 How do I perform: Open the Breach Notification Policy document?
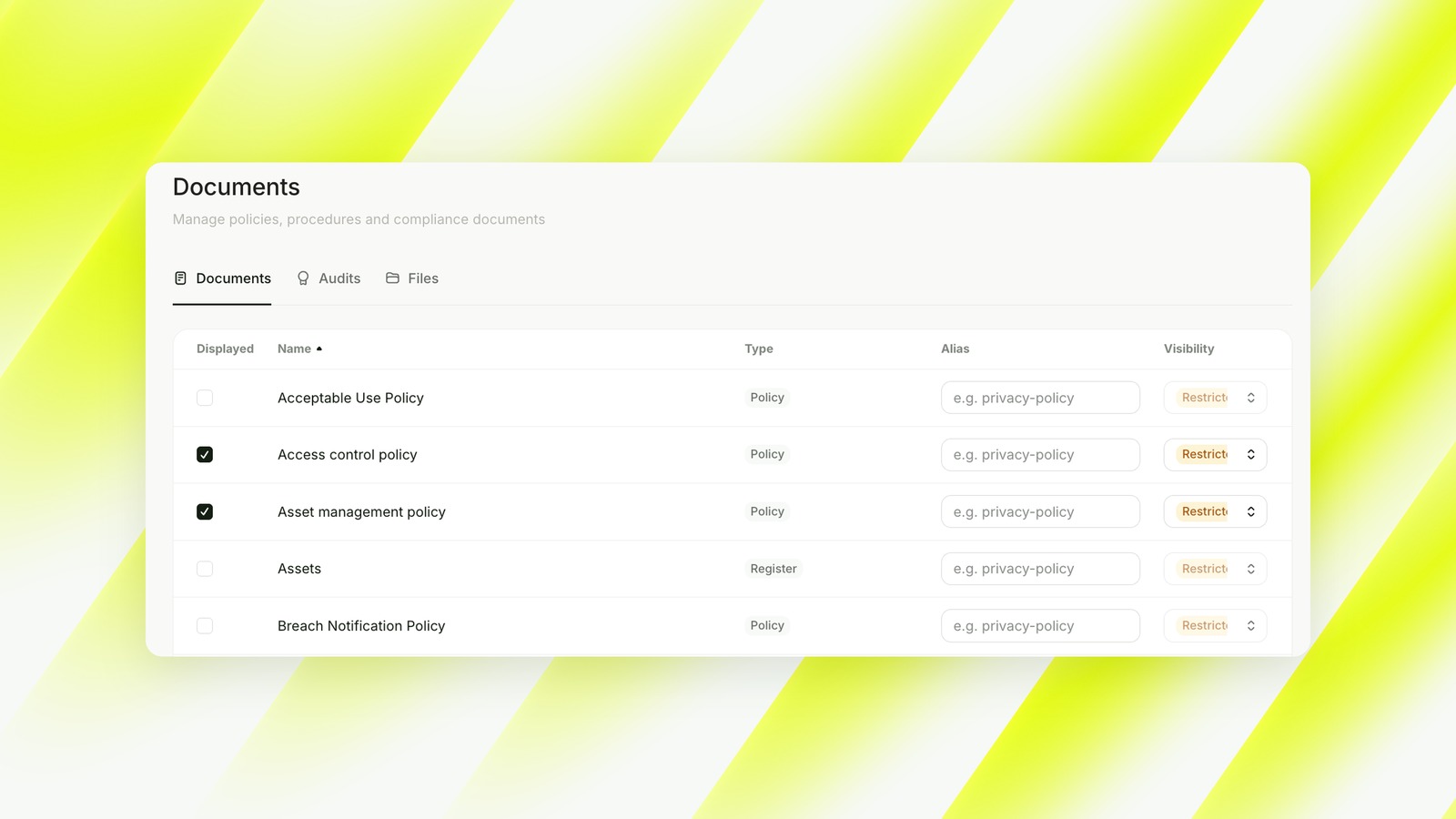(x=361, y=626)
